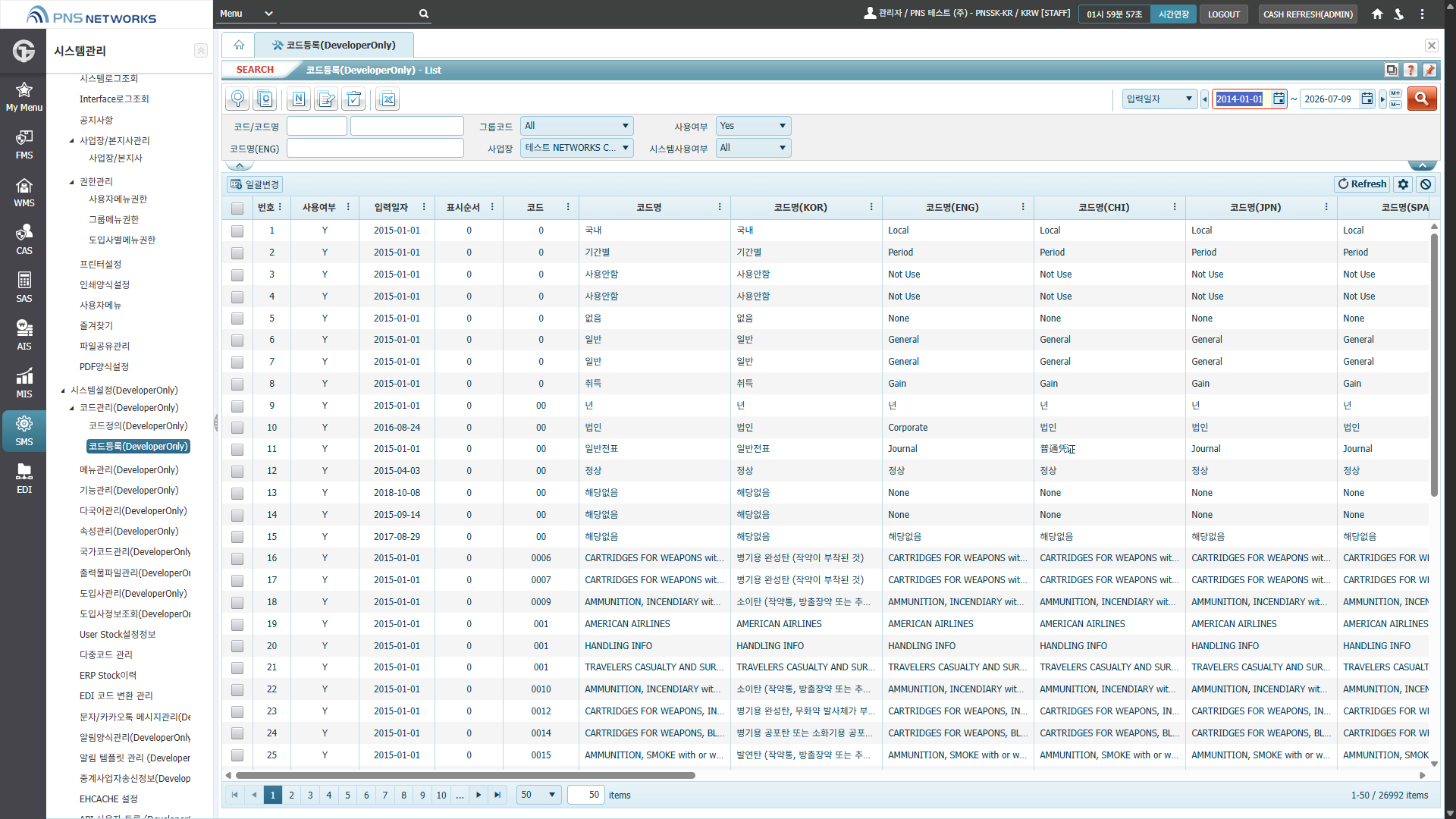Screen dimensions: 1456x819
Task: Click the 일괄변경 button
Action: pyautogui.click(x=255, y=184)
